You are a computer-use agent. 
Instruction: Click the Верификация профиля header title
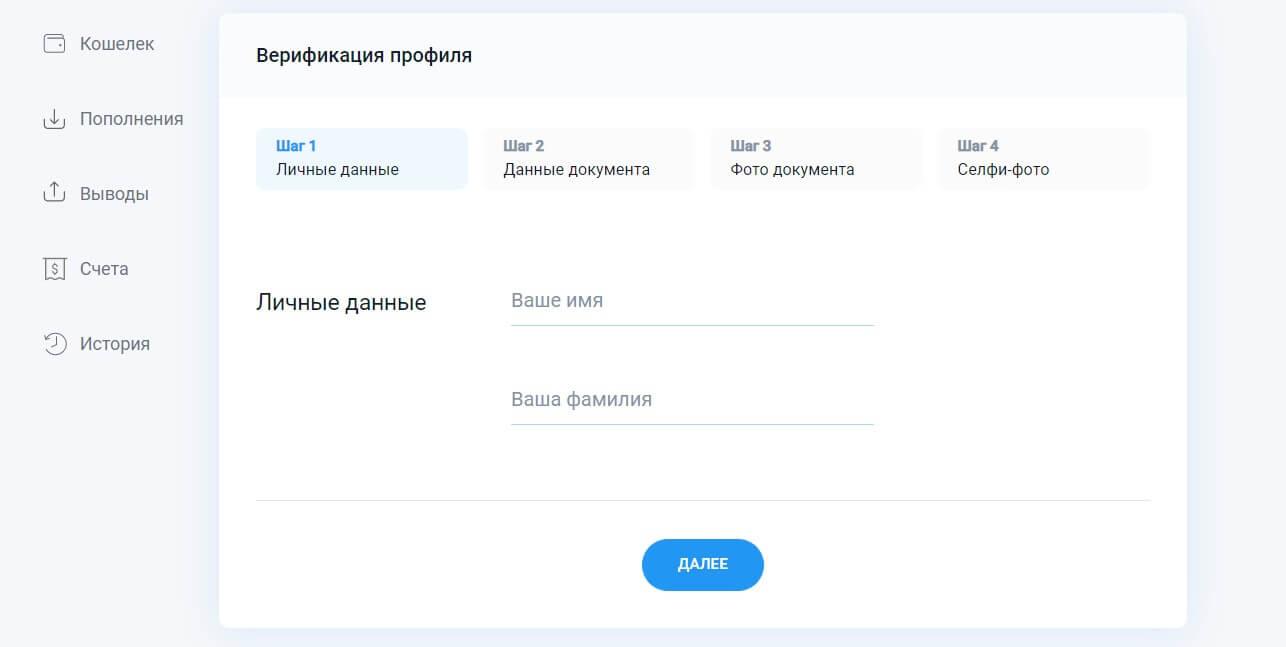click(x=364, y=55)
